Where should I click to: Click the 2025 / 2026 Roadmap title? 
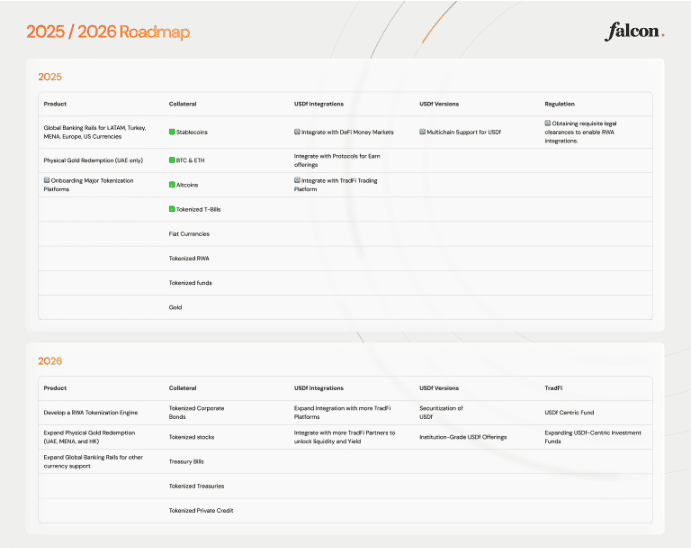[108, 32]
